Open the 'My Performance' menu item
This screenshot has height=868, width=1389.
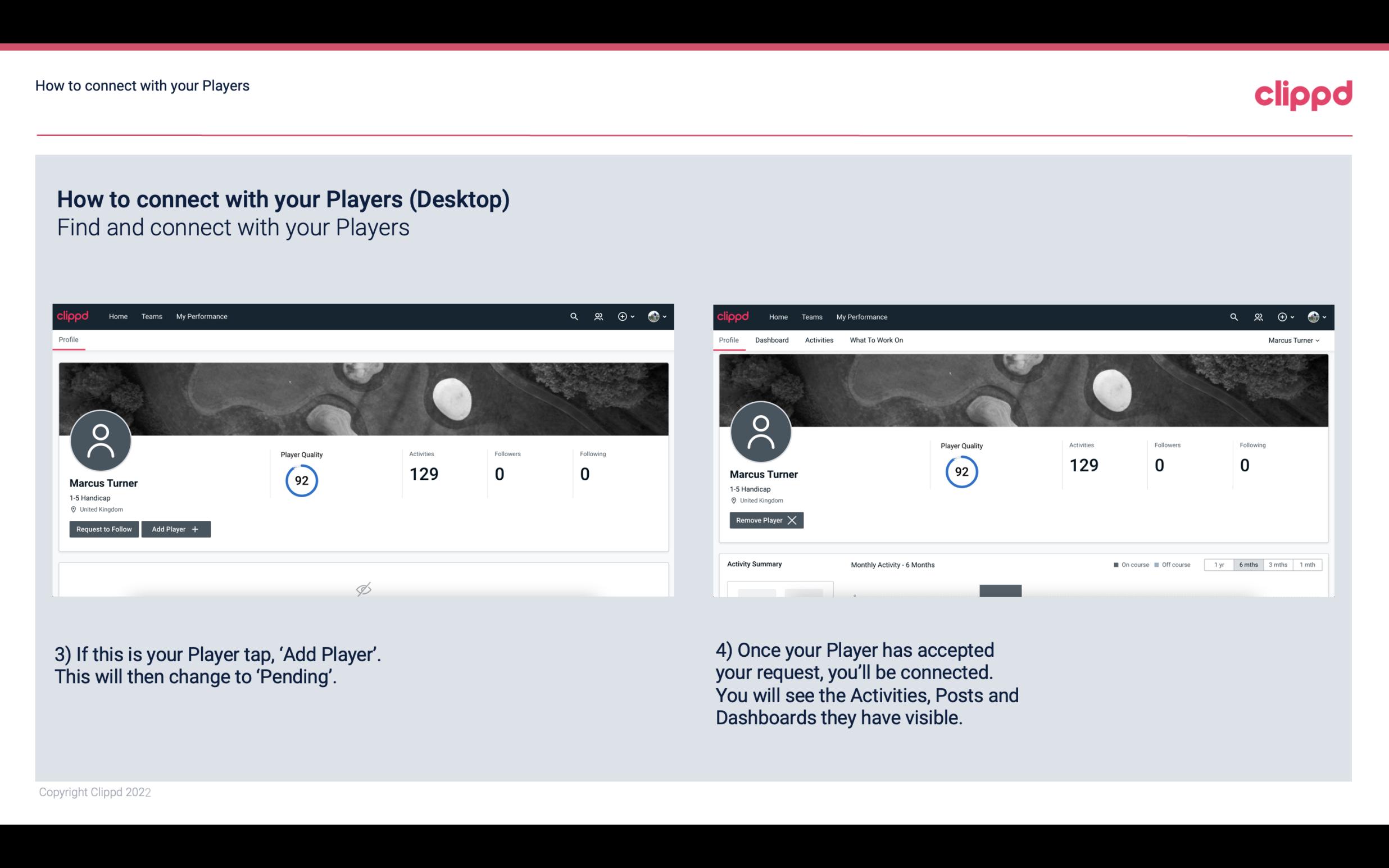(201, 316)
